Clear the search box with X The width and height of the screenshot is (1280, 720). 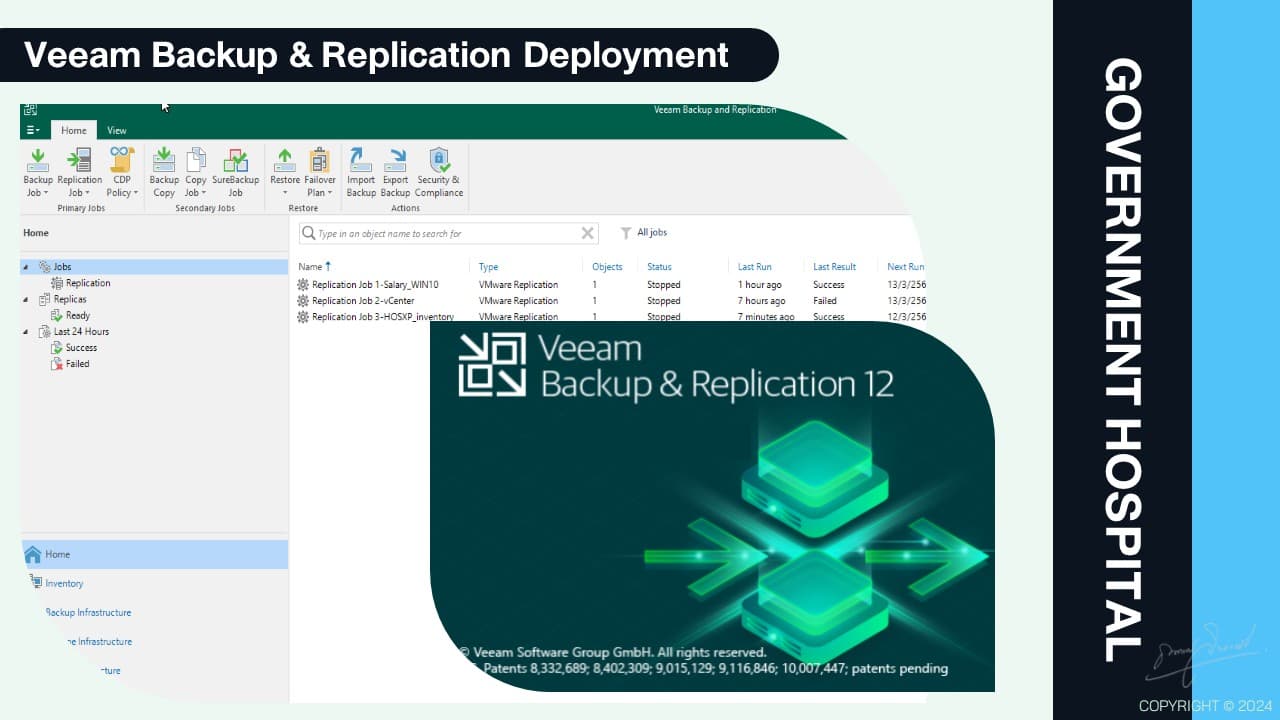587,233
